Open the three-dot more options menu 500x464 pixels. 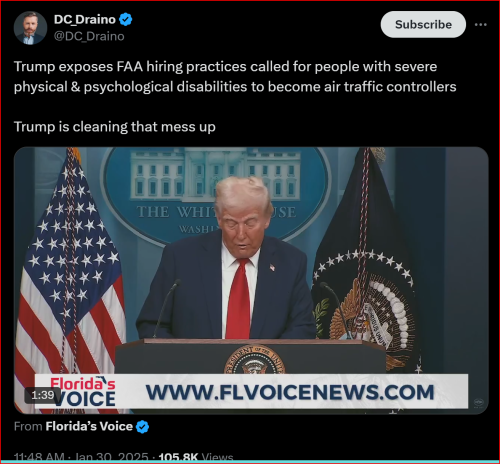pyautogui.click(x=480, y=25)
